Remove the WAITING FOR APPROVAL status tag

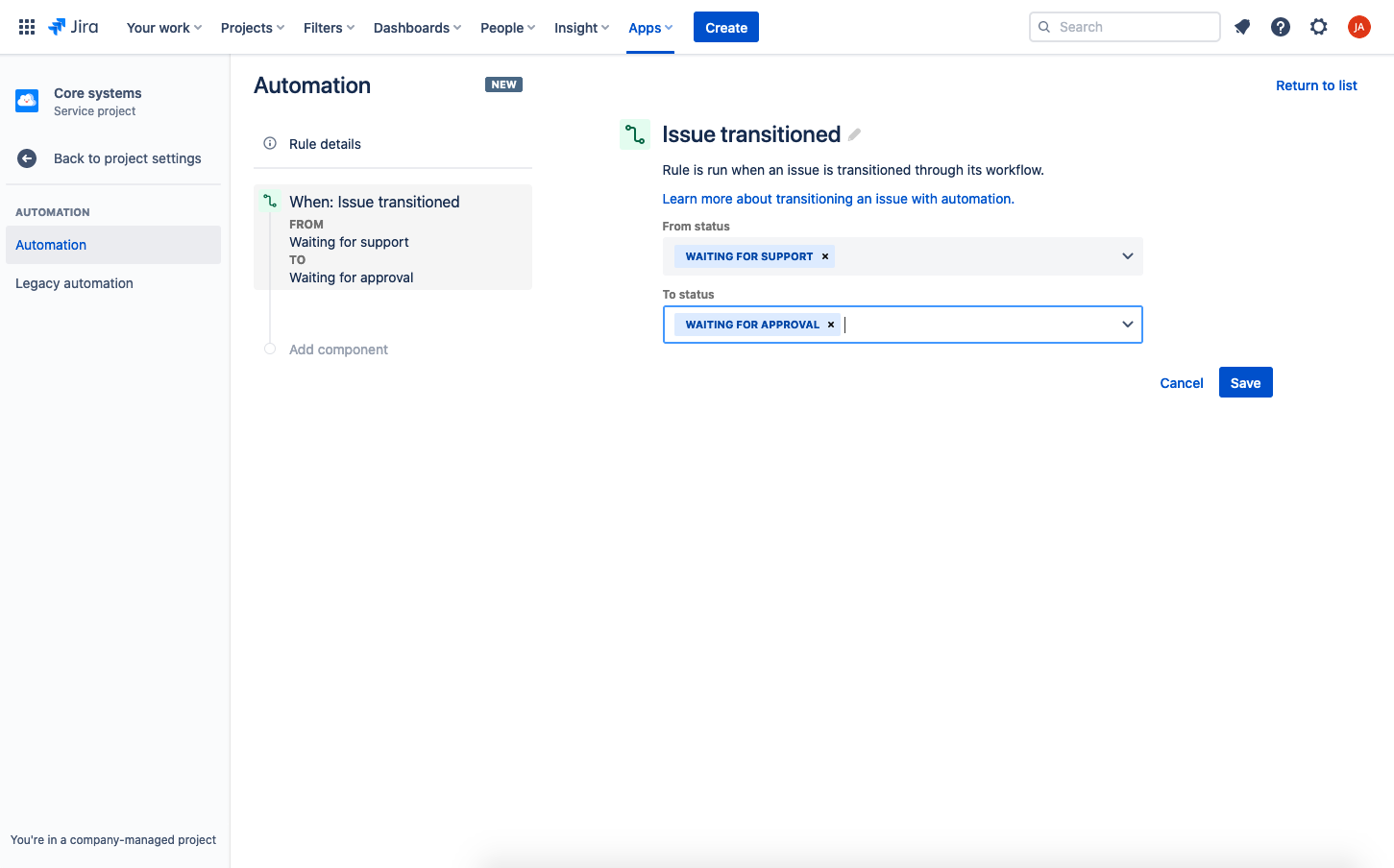click(831, 325)
